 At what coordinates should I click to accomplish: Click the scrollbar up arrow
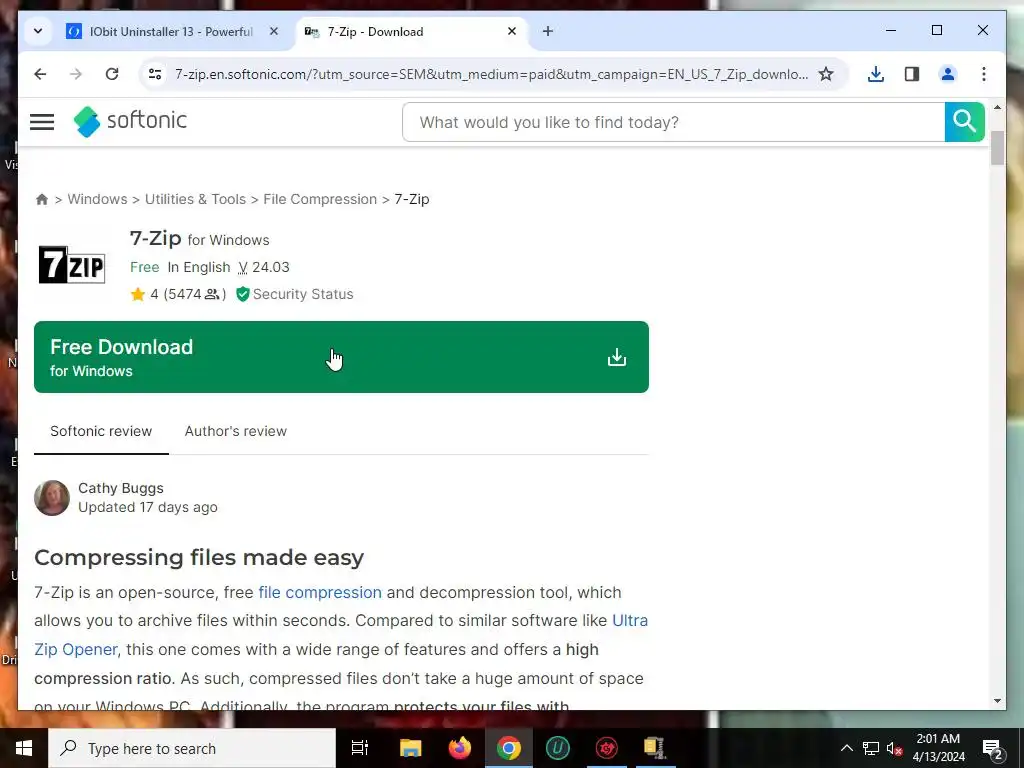997,107
